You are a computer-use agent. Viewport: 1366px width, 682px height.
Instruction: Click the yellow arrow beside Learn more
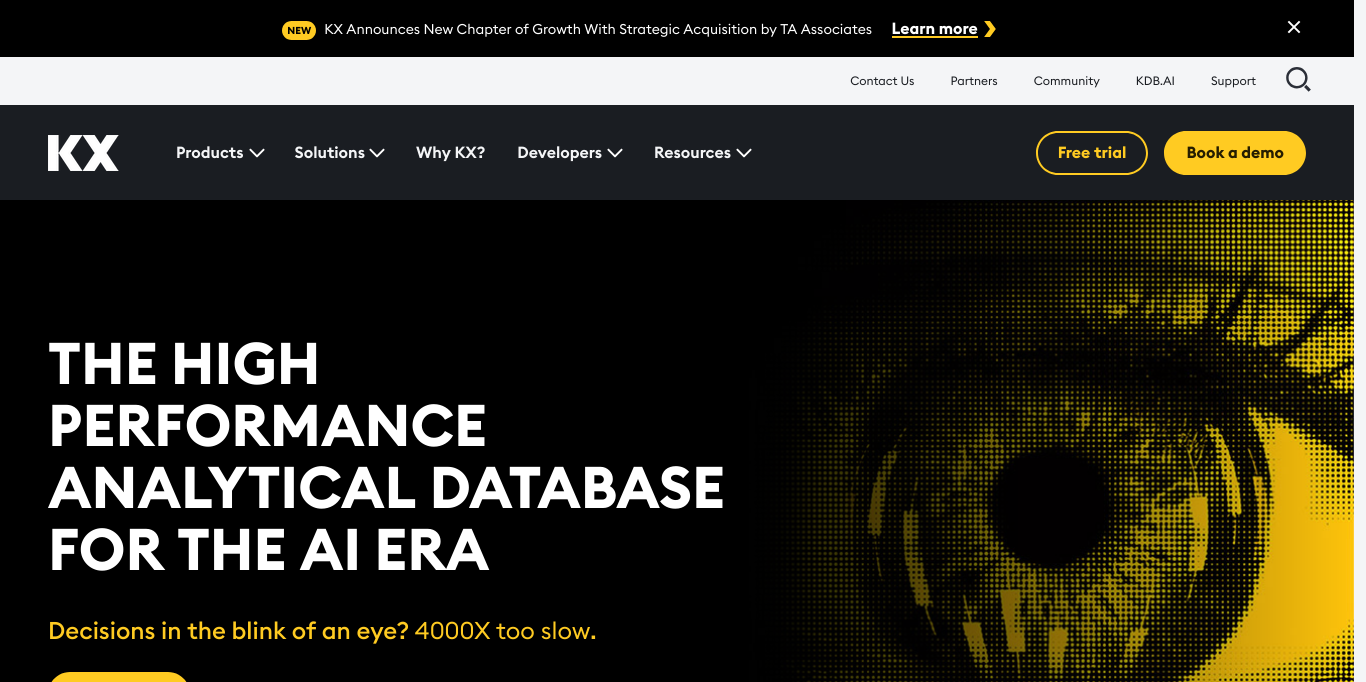(x=990, y=29)
